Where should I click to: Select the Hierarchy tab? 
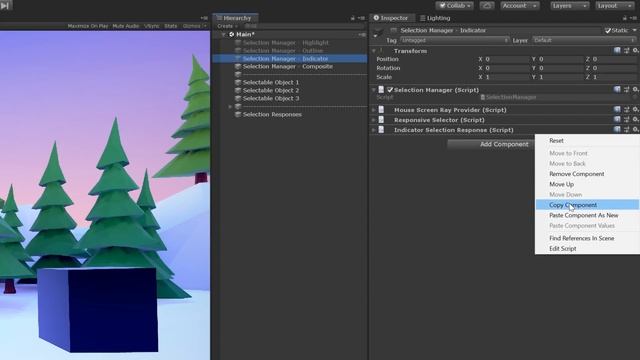(x=235, y=18)
